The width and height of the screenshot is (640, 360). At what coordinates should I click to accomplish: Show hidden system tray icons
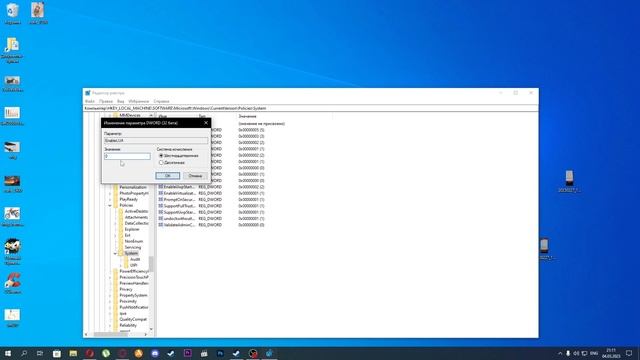tap(560, 353)
